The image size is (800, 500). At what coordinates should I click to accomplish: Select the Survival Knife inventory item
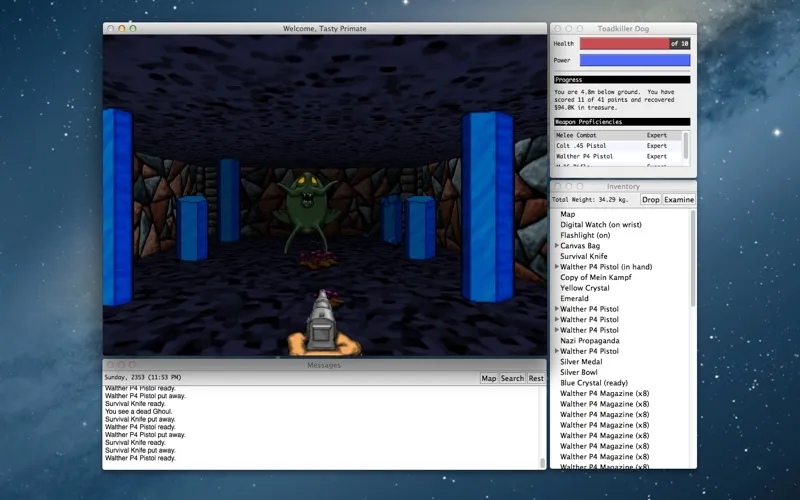pos(584,256)
